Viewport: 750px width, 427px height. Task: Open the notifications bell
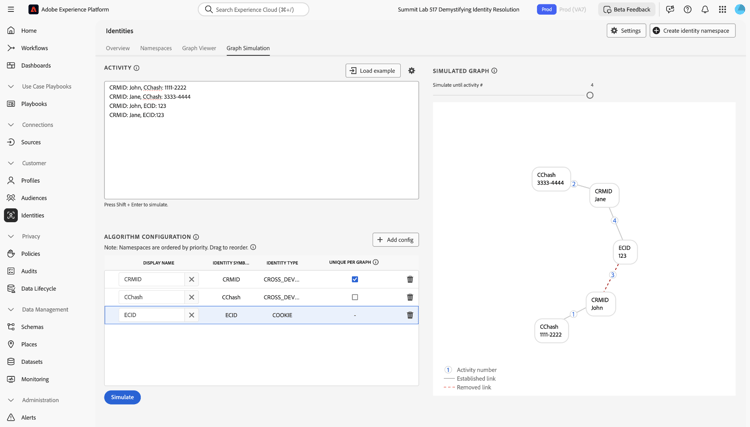pos(705,10)
